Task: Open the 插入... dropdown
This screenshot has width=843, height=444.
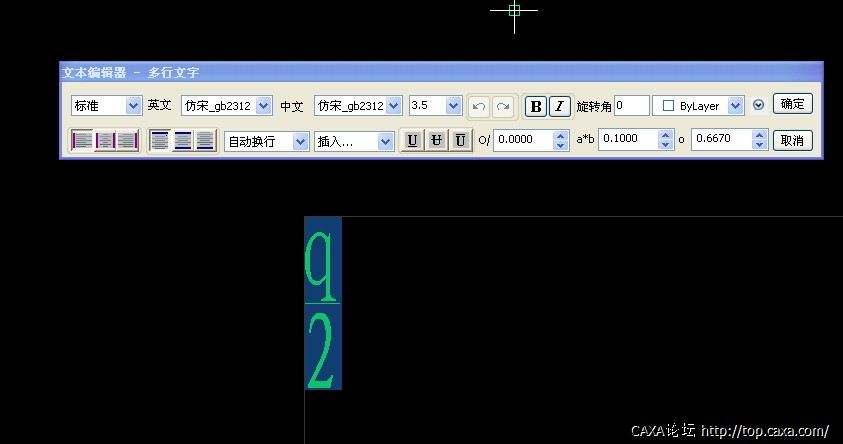Action: point(385,142)
